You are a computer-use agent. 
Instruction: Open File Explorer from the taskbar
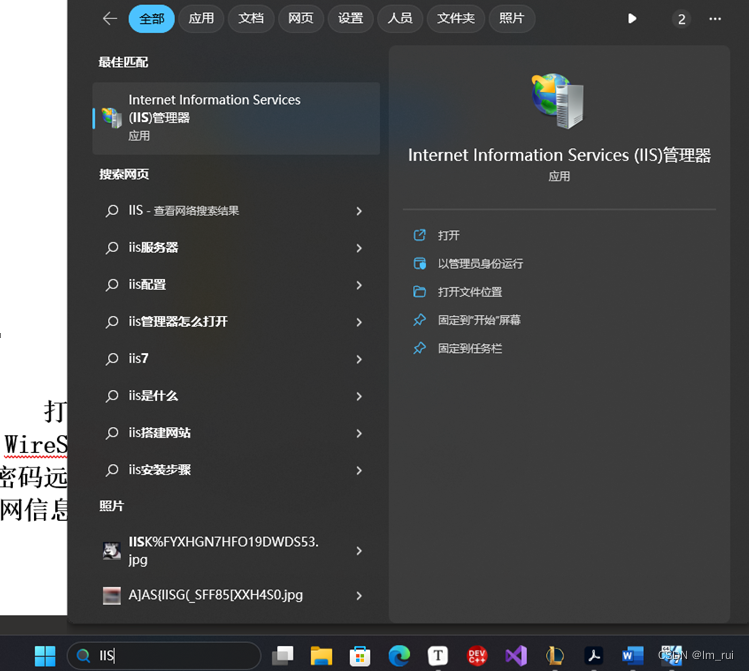coord(321,656)
